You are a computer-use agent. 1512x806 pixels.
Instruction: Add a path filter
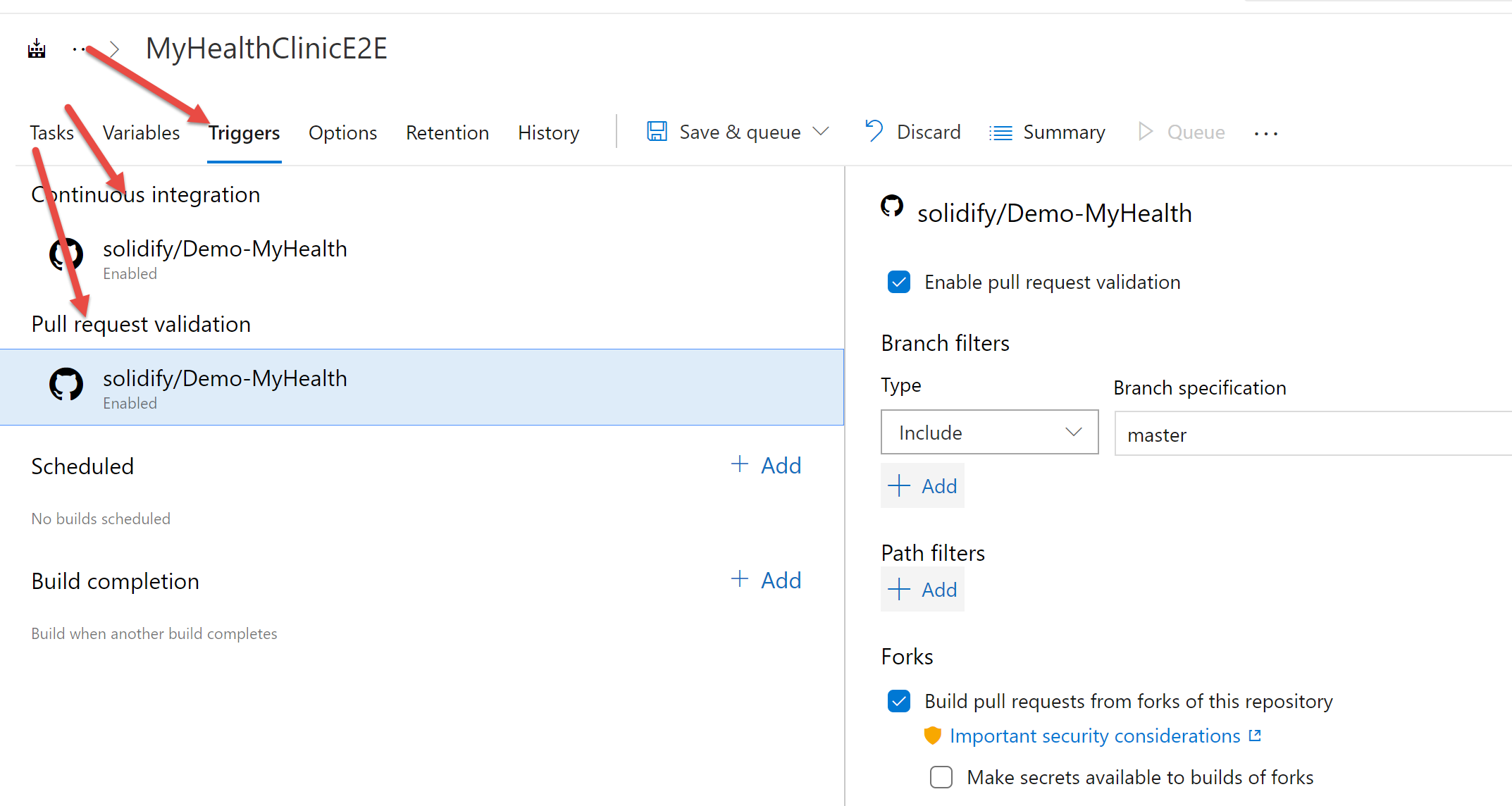(x=922, y=589)
